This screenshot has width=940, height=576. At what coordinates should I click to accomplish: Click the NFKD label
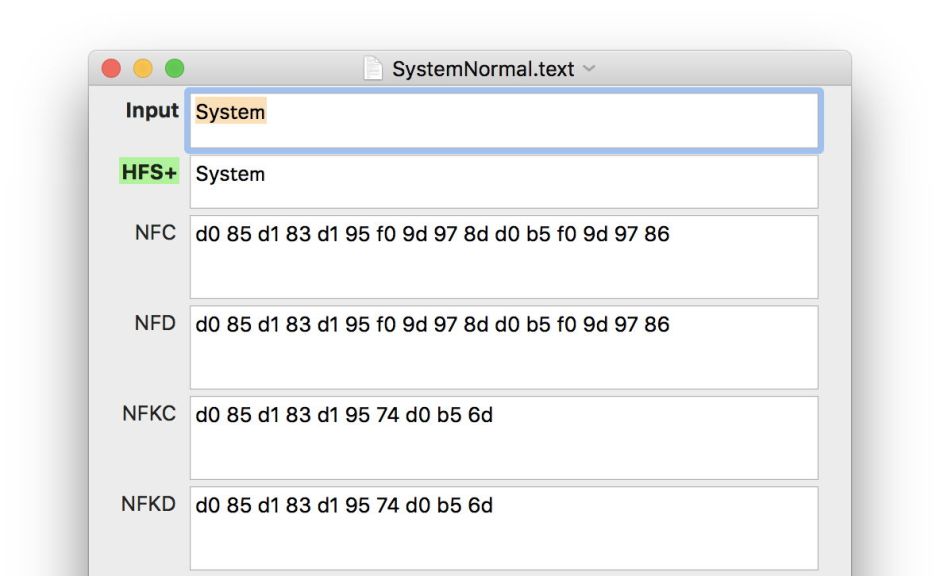[148, 503]
